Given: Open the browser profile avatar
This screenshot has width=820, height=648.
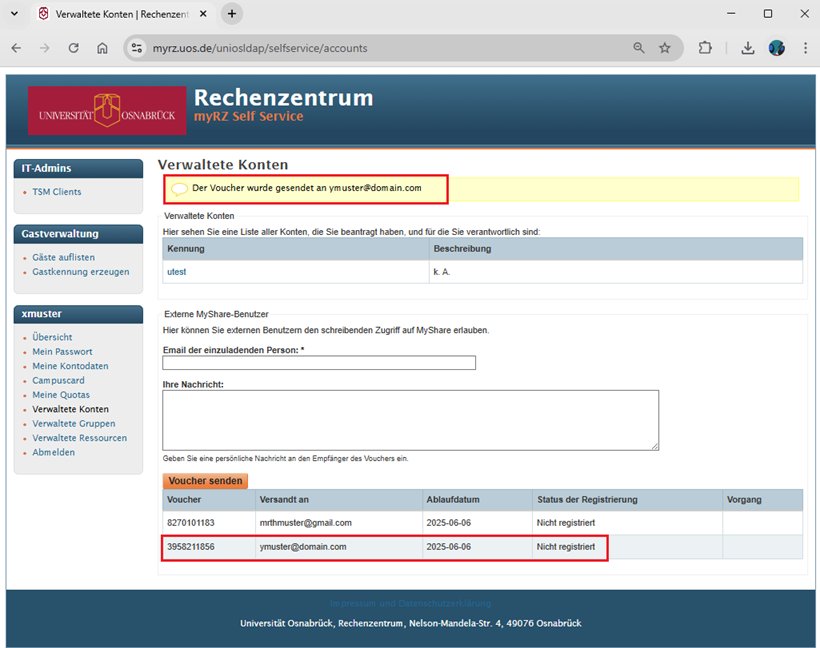Looking at the screenshot, I should (x=776, y=48).
